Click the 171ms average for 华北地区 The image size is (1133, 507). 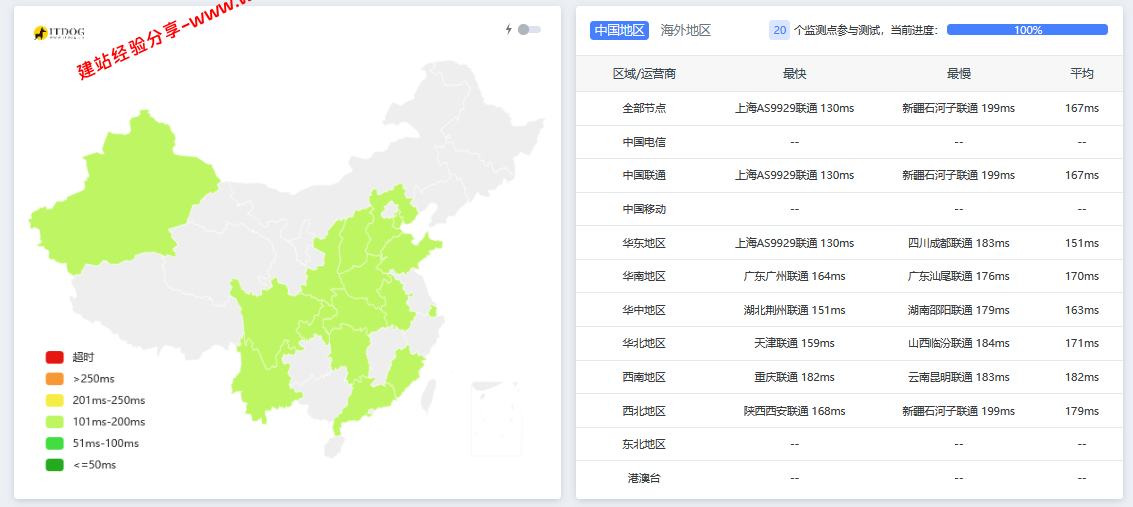click(1082, 343)
